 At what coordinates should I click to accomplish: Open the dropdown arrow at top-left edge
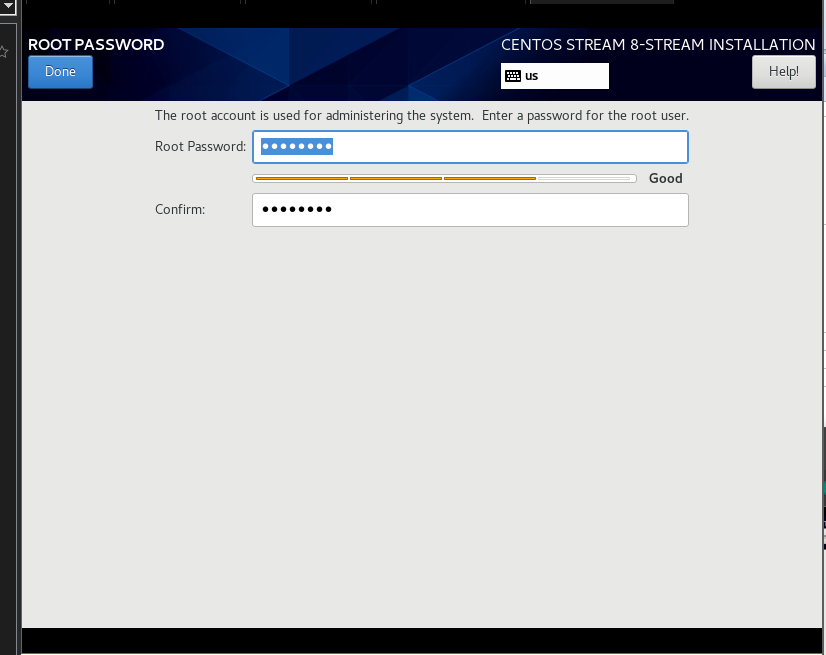point(8,5)
